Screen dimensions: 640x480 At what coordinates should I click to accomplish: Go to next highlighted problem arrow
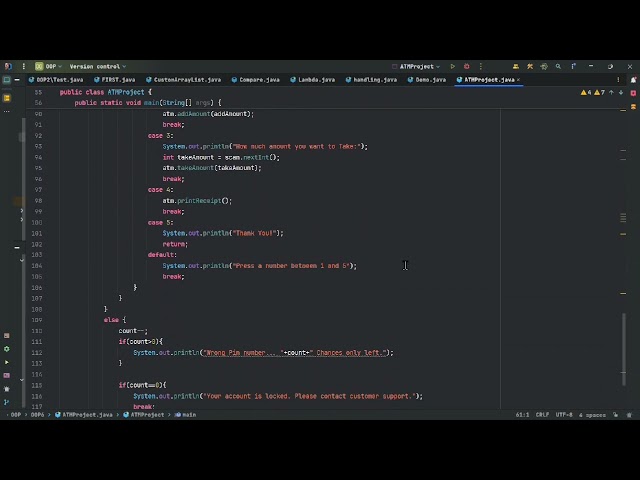[x=621, y=93]
